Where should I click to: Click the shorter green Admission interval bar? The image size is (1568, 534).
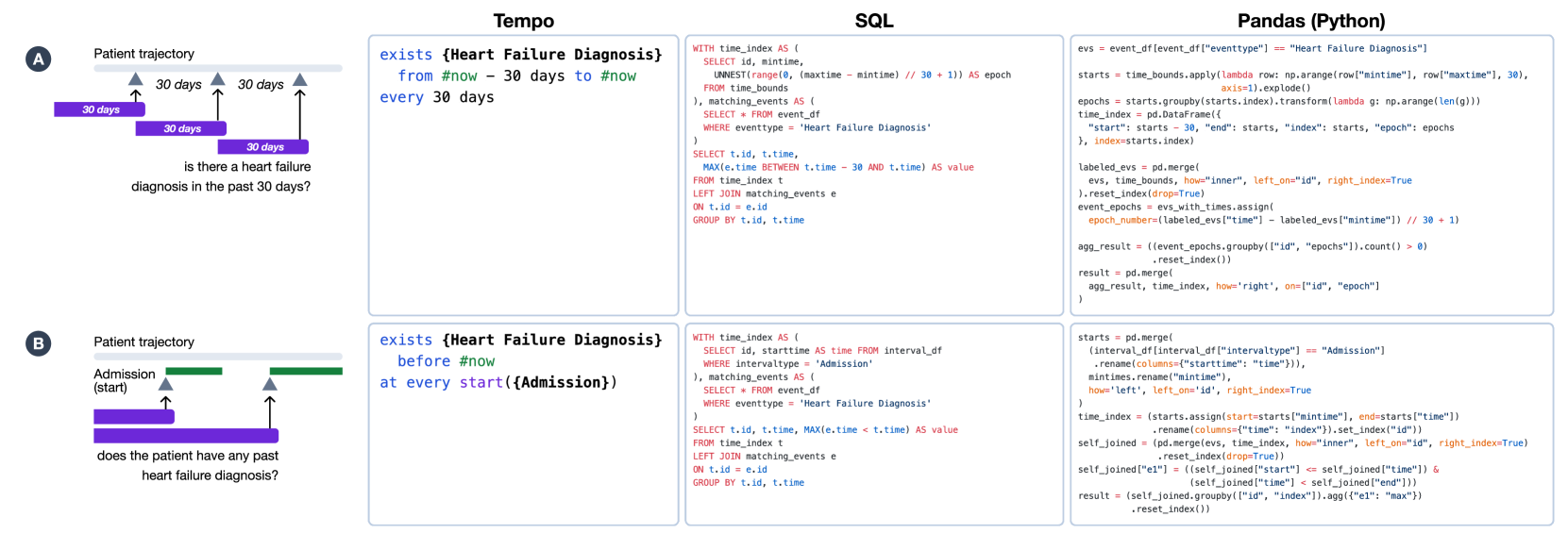pyautogui.click(x=194, y=371)
